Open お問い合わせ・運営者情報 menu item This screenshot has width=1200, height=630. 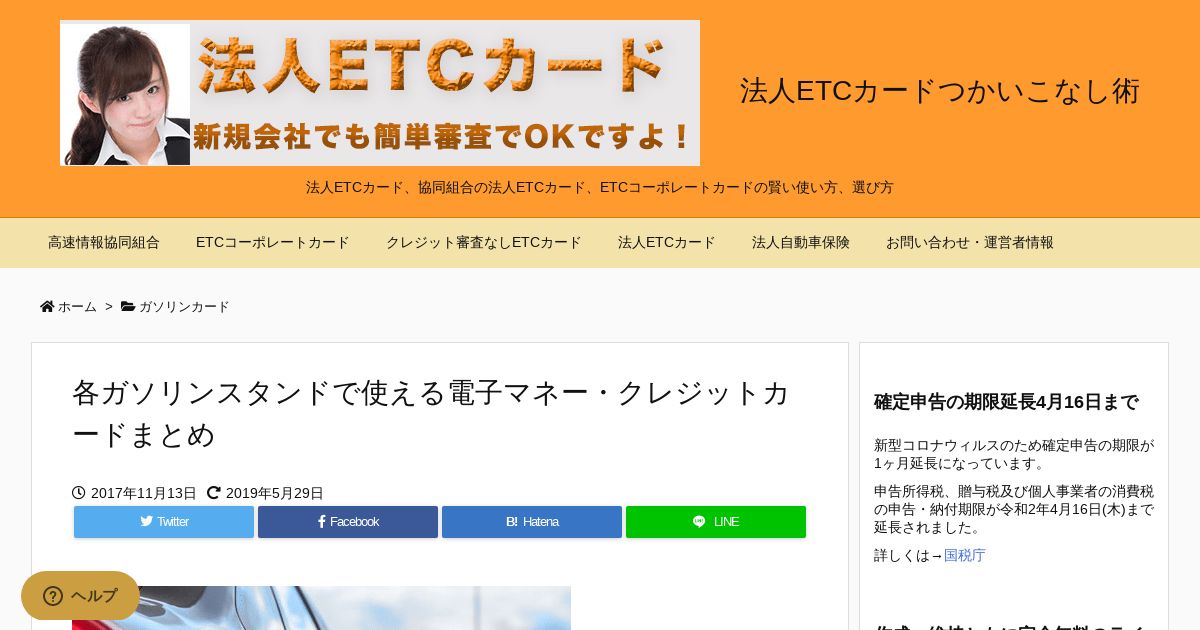(970, 243)
